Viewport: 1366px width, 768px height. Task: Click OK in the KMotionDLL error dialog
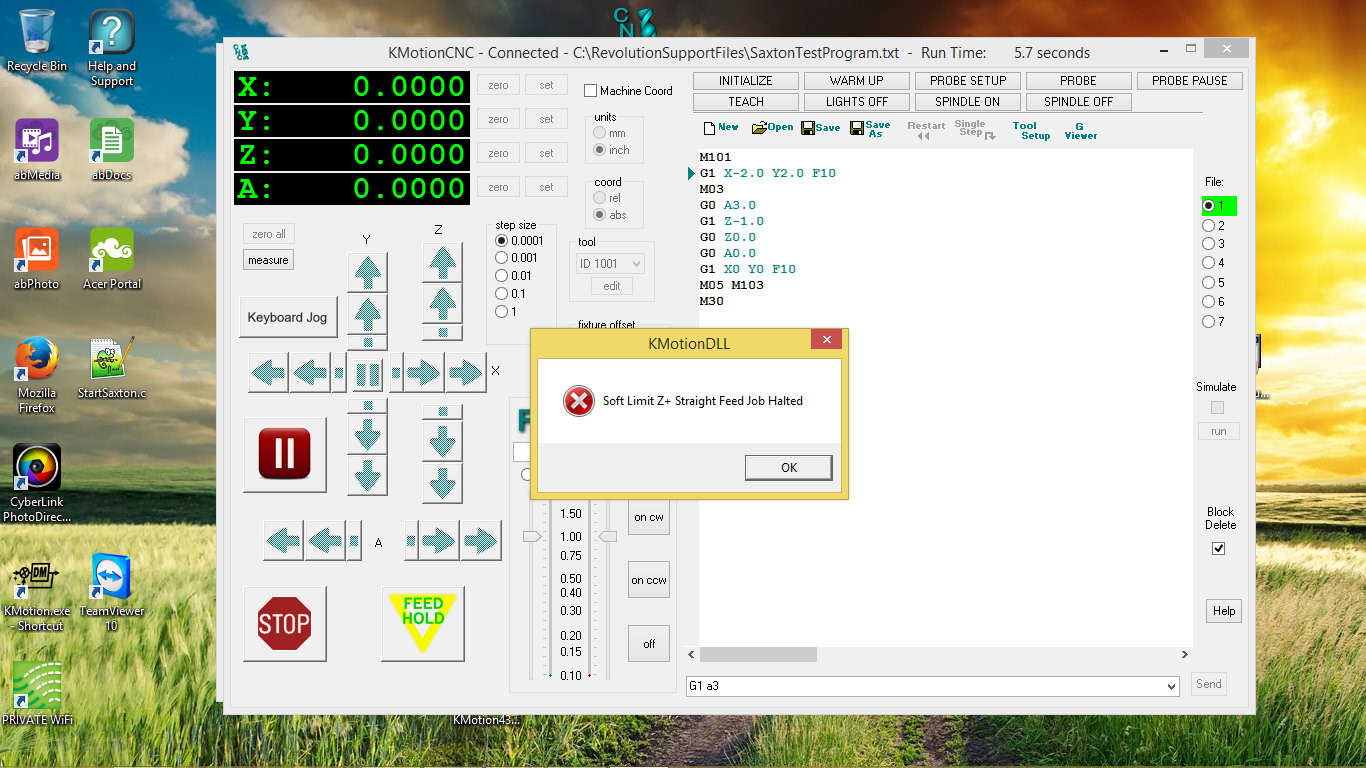coord(788,467)
